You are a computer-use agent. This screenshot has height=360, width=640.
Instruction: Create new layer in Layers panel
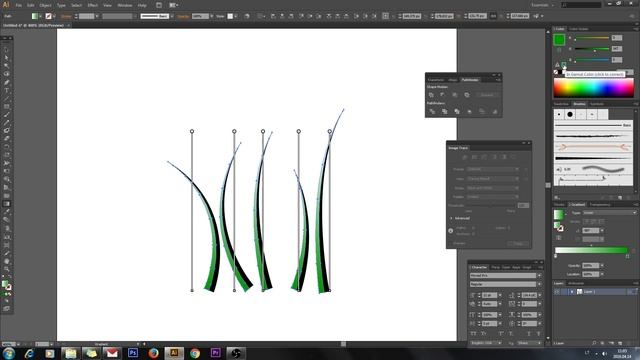coord(620,343)
